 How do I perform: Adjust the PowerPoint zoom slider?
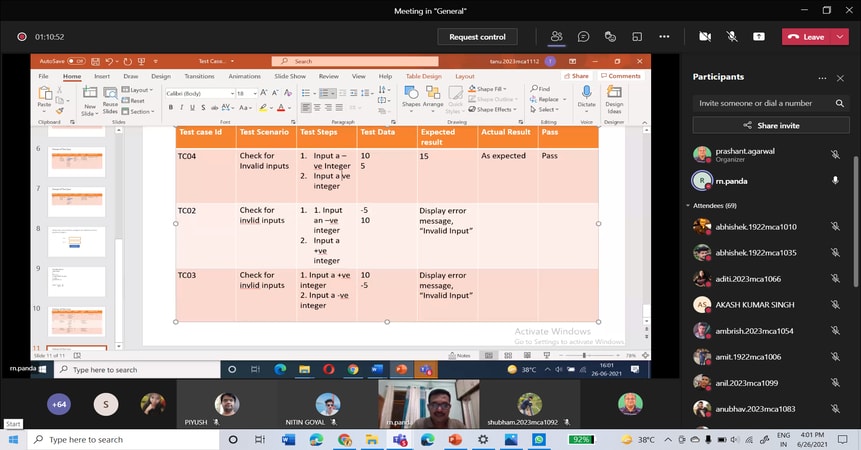[x=585, y=355]
